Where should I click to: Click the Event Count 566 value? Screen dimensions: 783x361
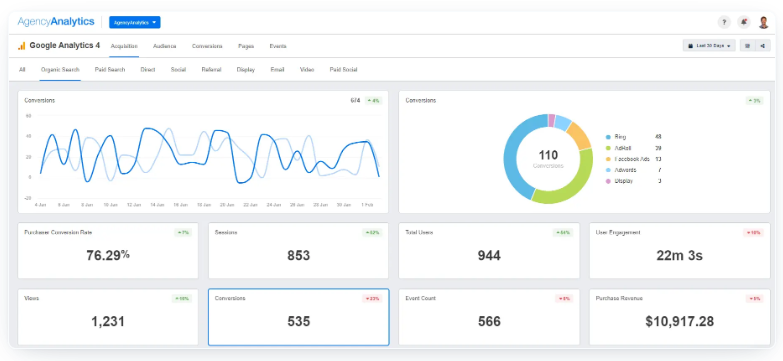point(489,322)
